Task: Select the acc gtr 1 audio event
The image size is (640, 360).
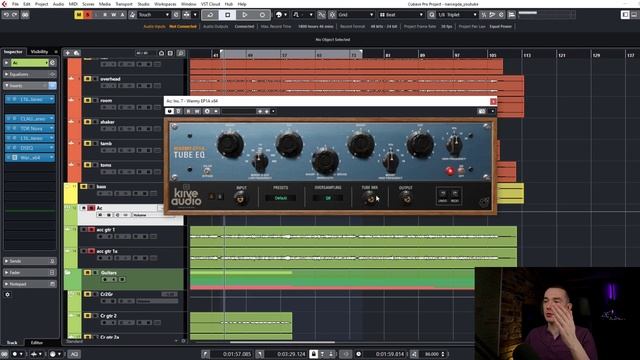Action: click(353, 236)
